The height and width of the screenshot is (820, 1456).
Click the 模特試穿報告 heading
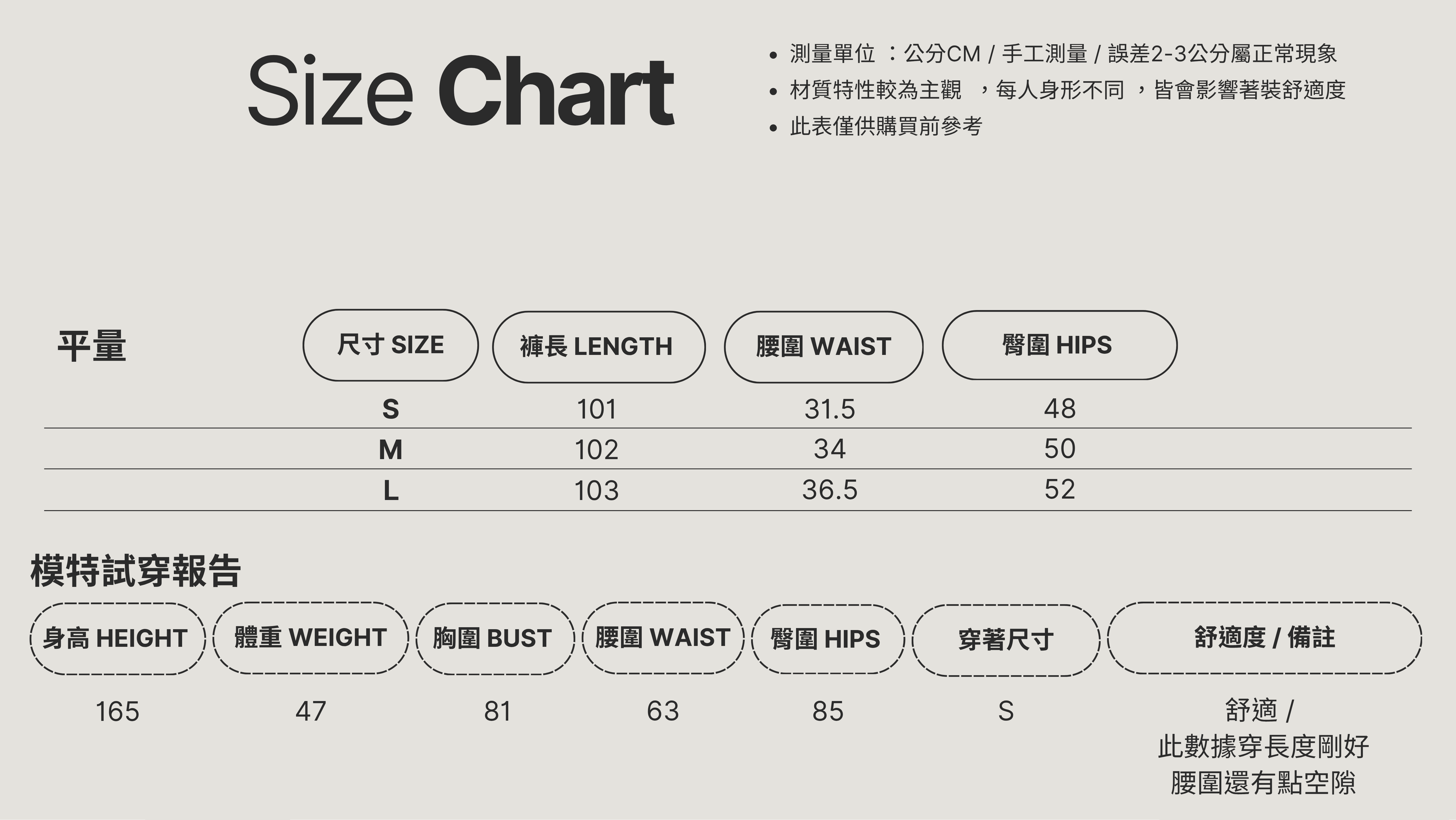[136, 571]
